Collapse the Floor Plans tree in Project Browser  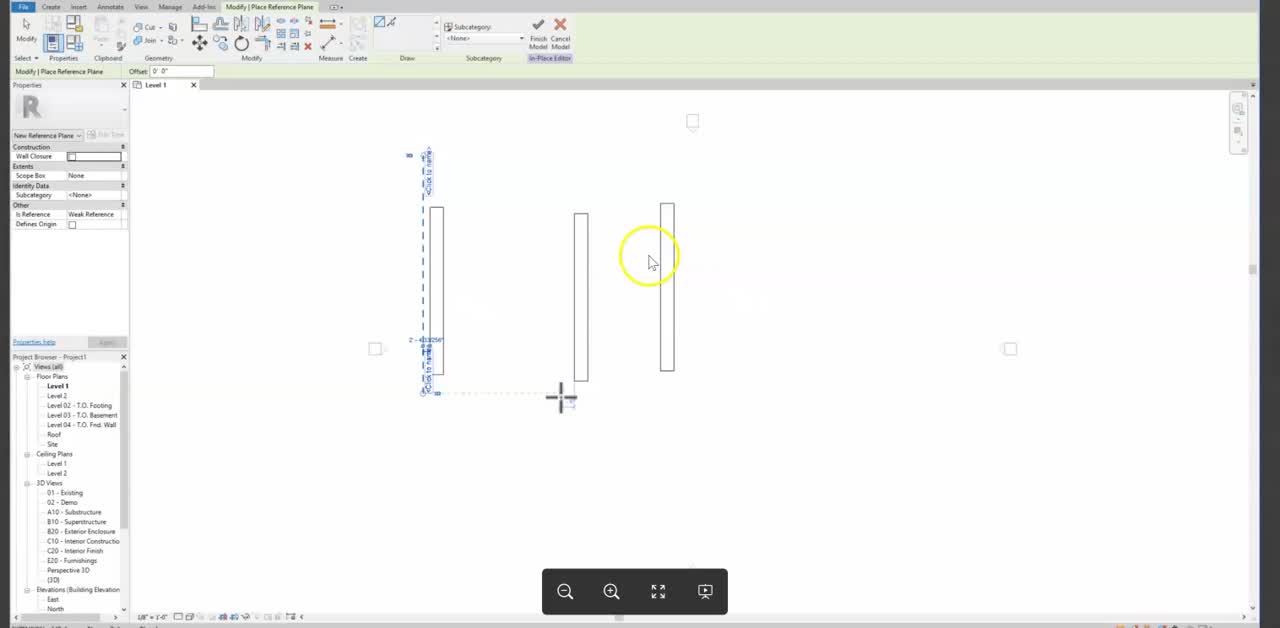[28, 376]
